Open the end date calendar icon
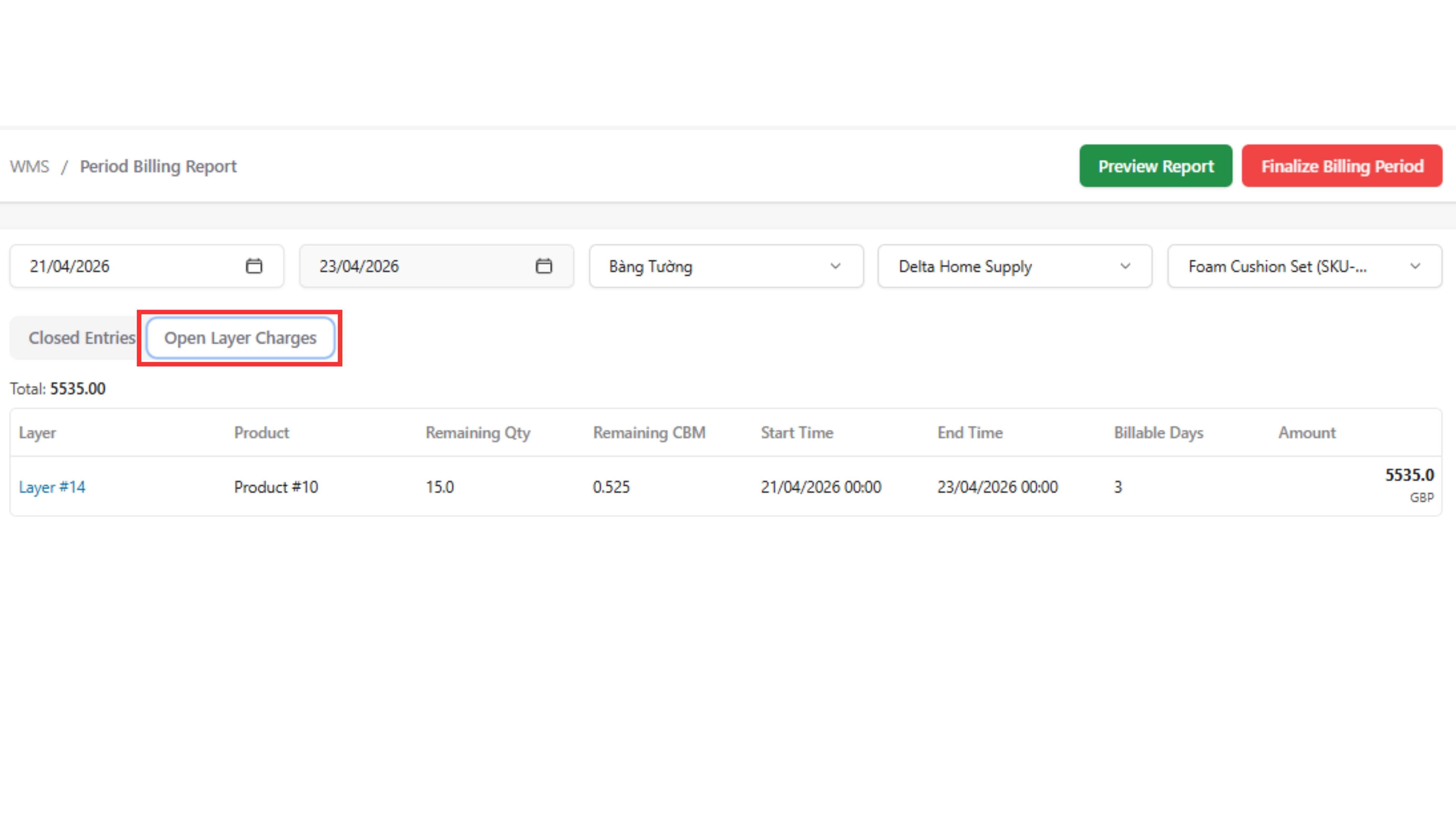1456x819 pixels. click(x=543, y=266)
